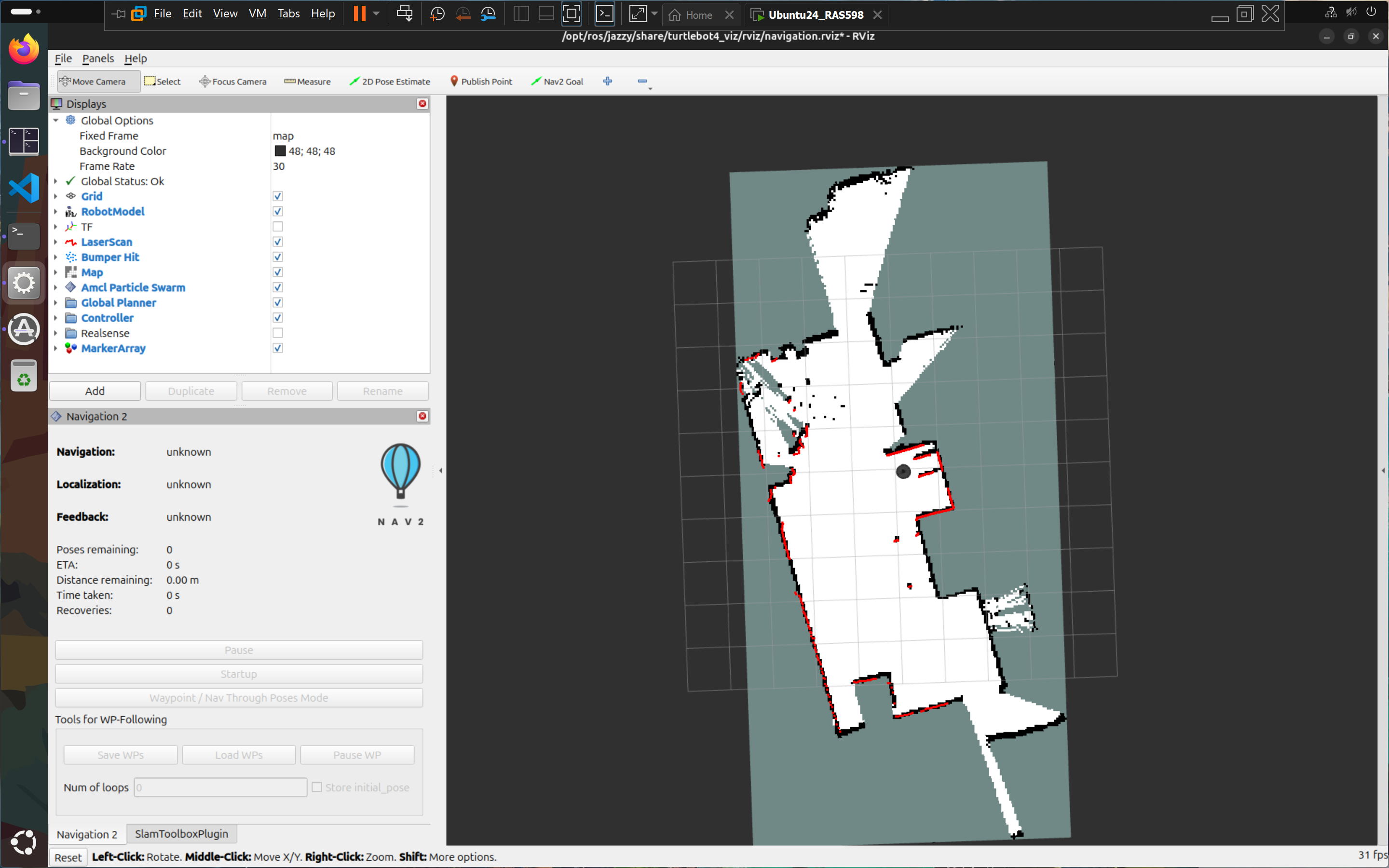Screen dimensions: 1389x868
Task: Open the RViz Help menu
Action: coord(136,58)
